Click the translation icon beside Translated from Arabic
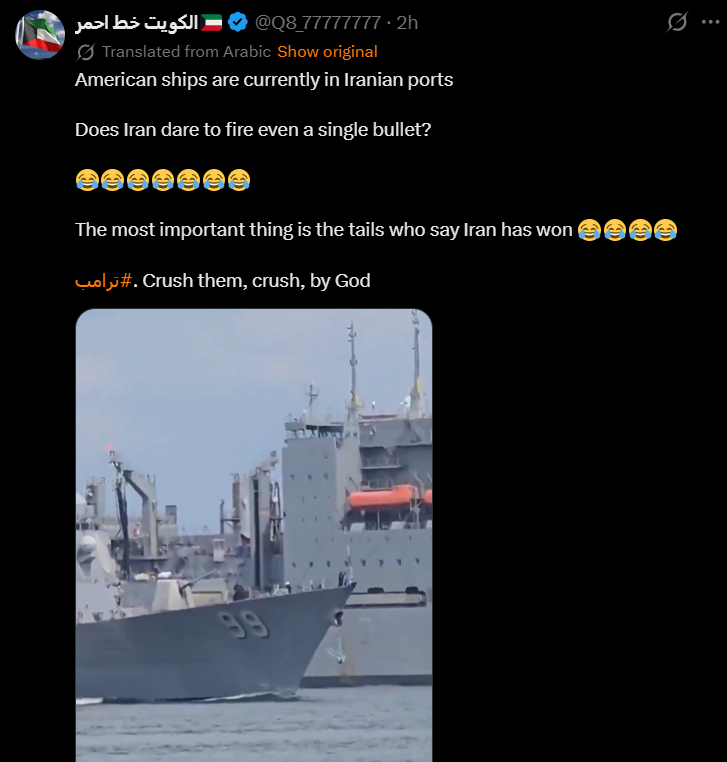The width and height of the screenshot is (727, 762). tap(86, 52)
